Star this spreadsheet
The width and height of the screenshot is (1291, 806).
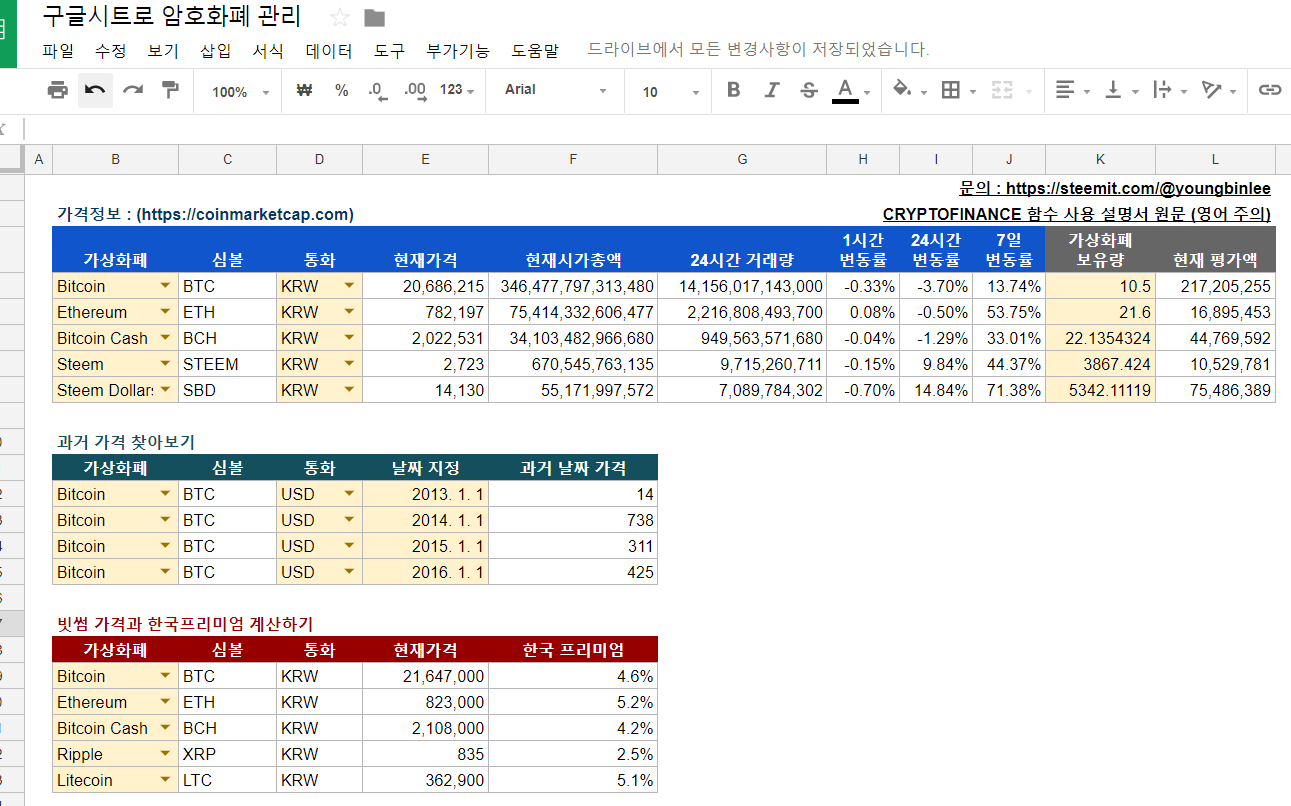click(x=340, y=17)
